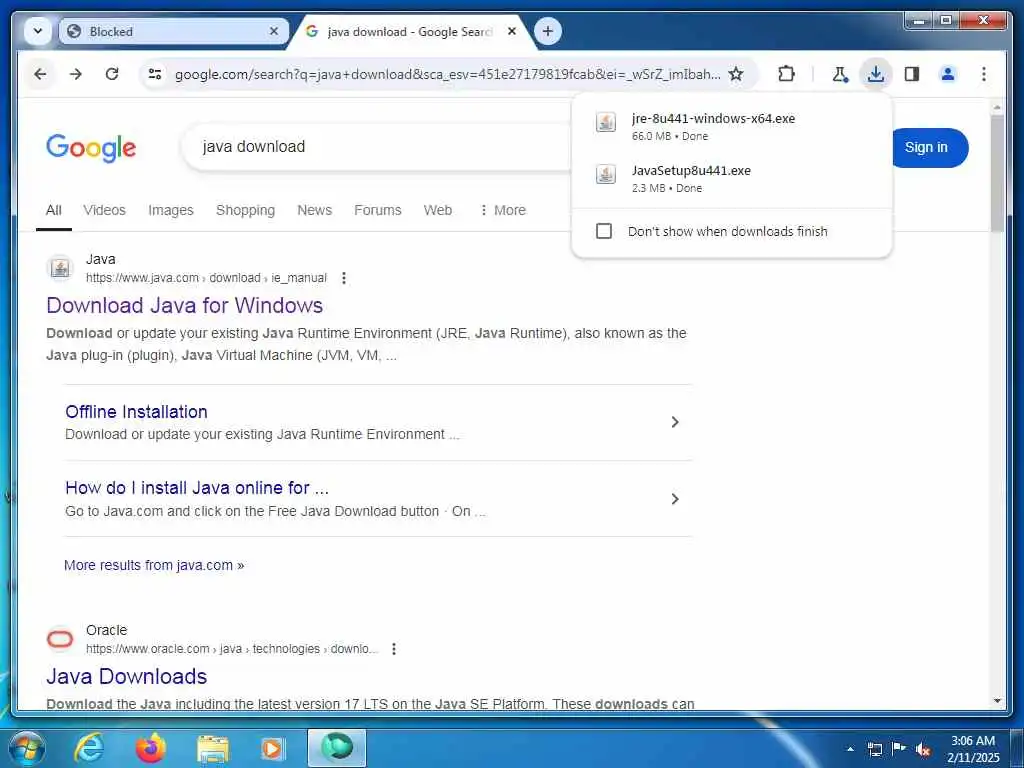The width and height of the screenshot is (1024, 768).
Task: Expand the More search filters menu
Action: (502, 210)
